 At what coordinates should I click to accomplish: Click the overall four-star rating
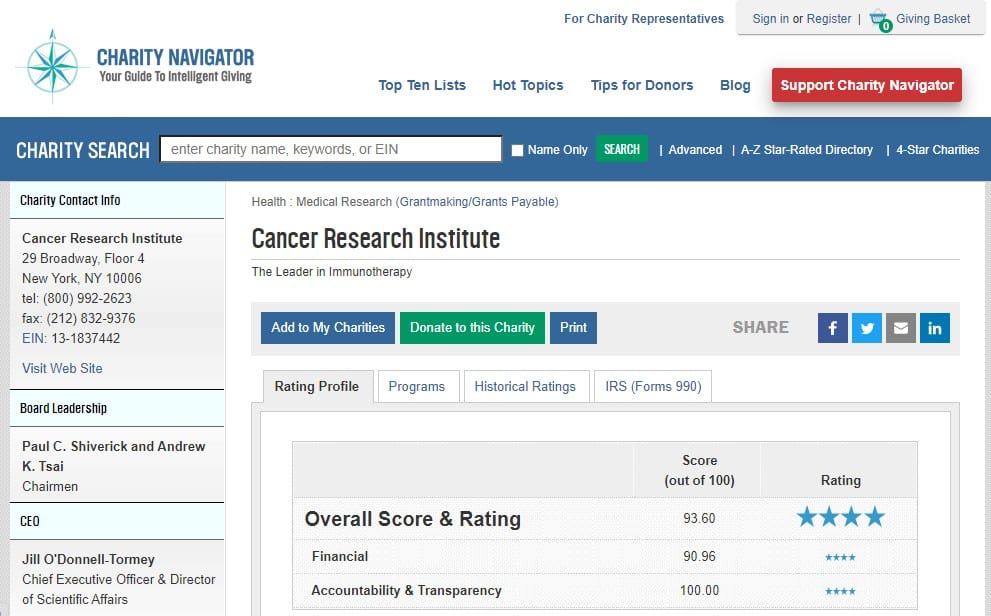(840, 517)
